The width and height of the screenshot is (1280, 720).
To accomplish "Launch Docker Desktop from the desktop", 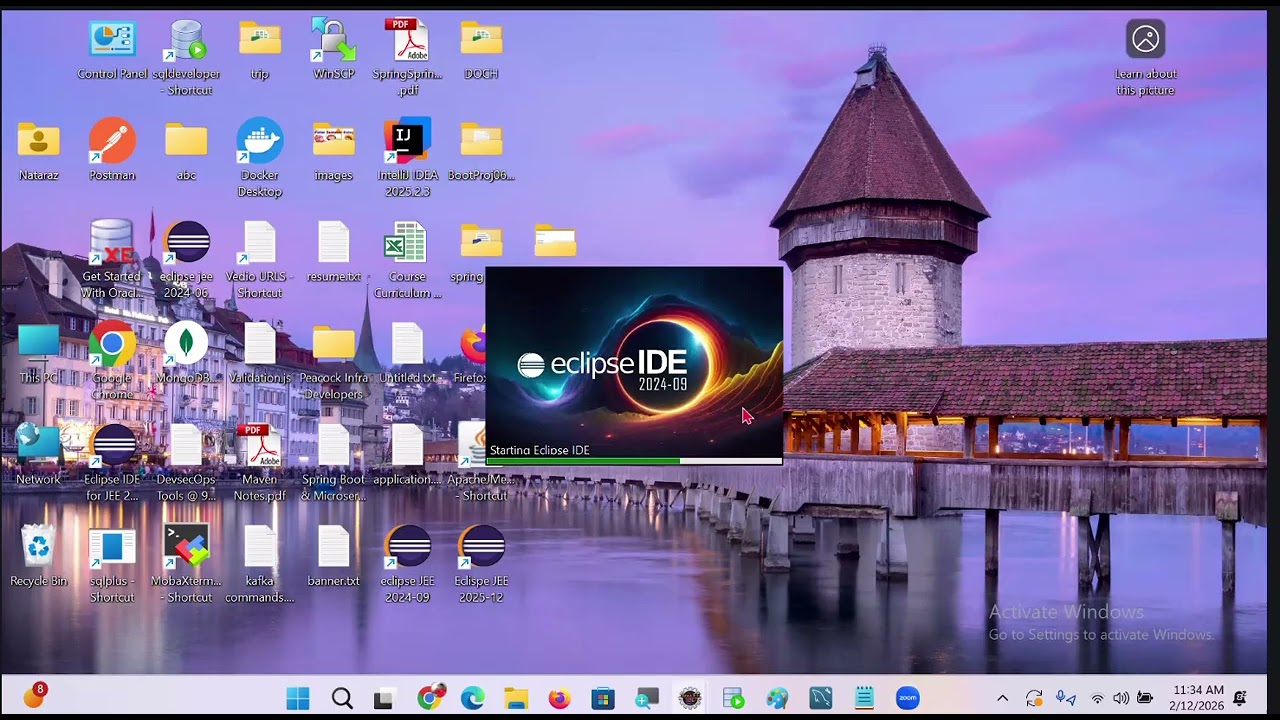I will tap(260, 159).
